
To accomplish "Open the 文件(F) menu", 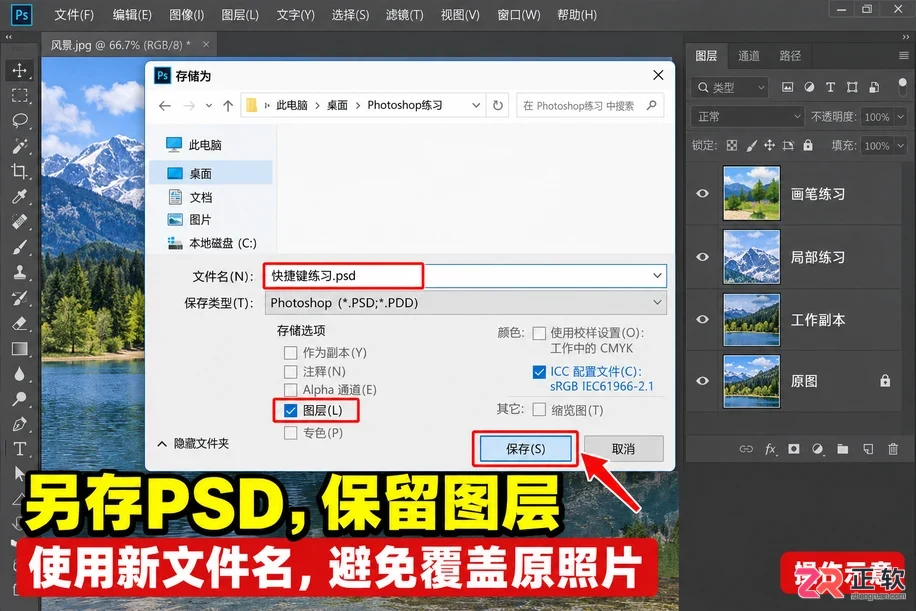I will (x=74, y=15).
